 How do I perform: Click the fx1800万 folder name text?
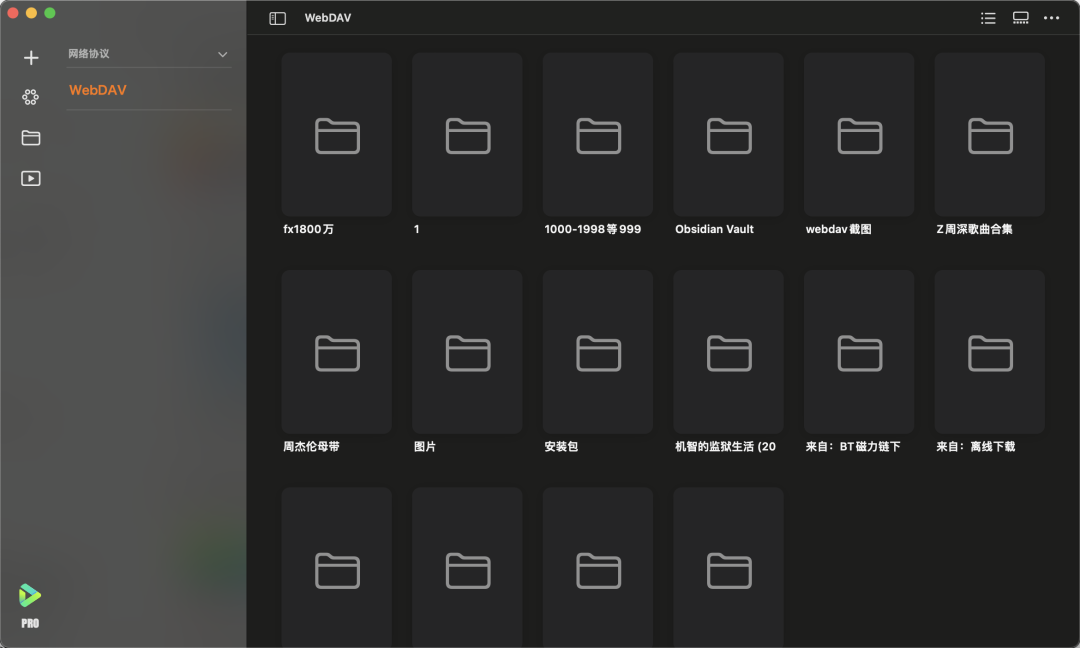click(309, 229)
